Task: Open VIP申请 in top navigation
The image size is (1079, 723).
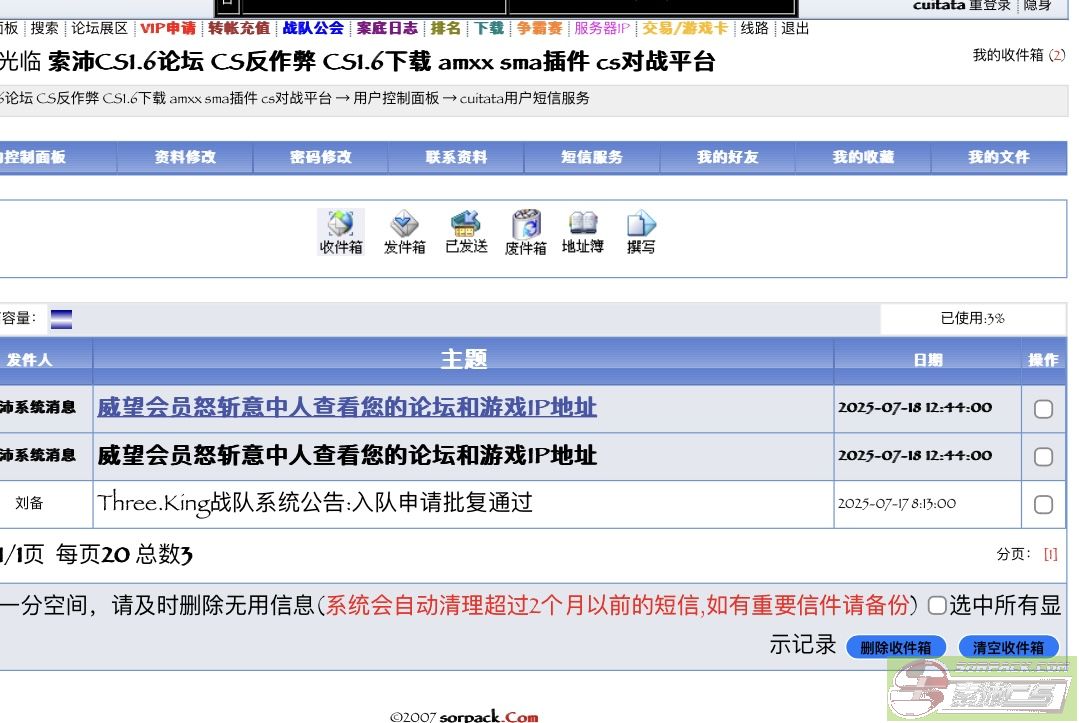Action: 167,28
